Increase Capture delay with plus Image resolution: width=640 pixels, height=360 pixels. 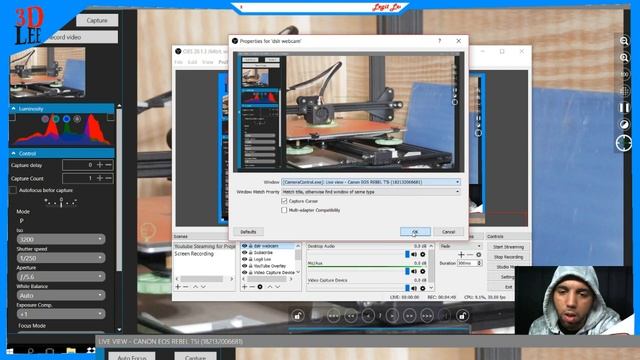coord(100,165)
